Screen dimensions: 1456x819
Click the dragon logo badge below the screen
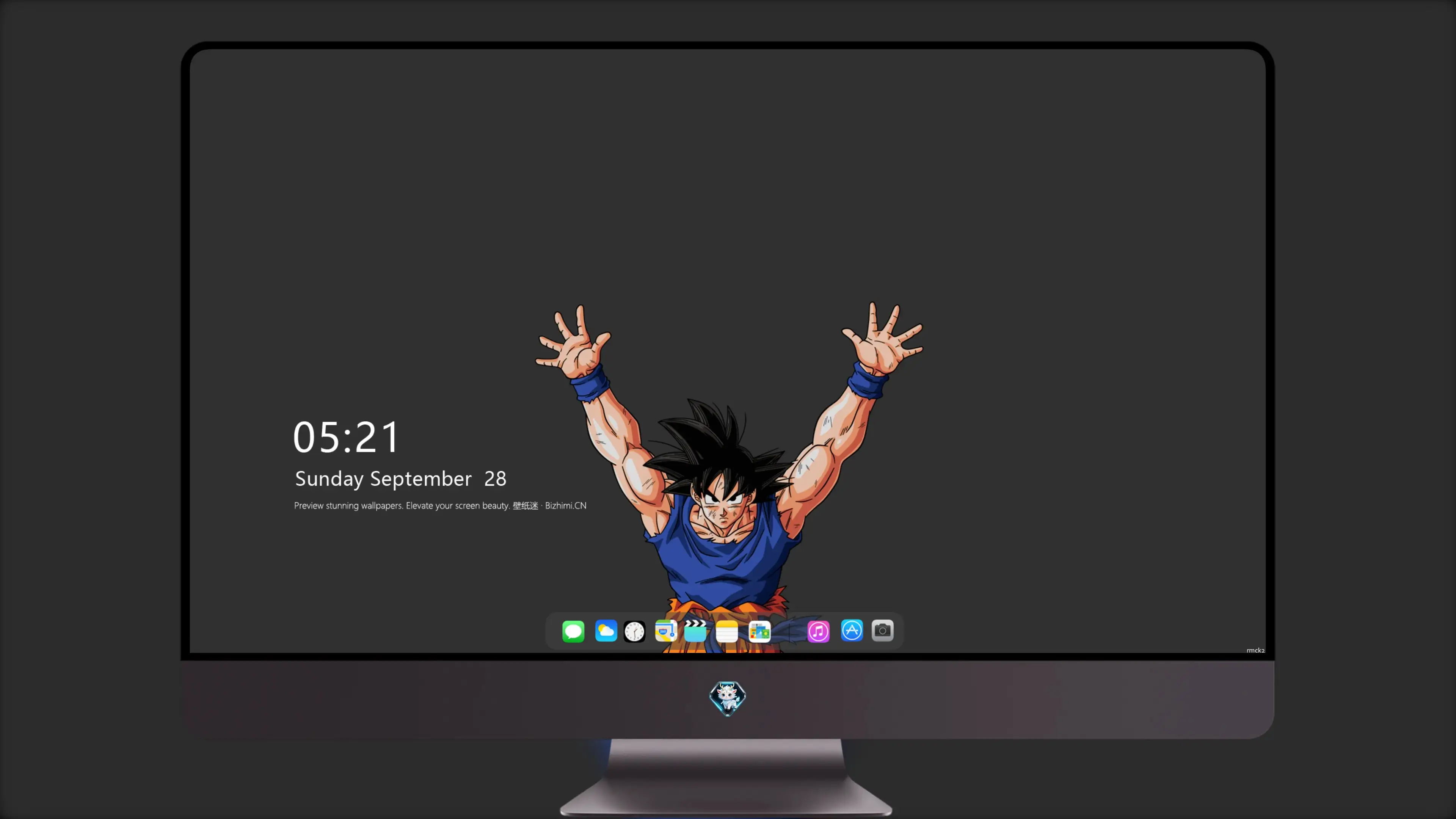point(728,698)
